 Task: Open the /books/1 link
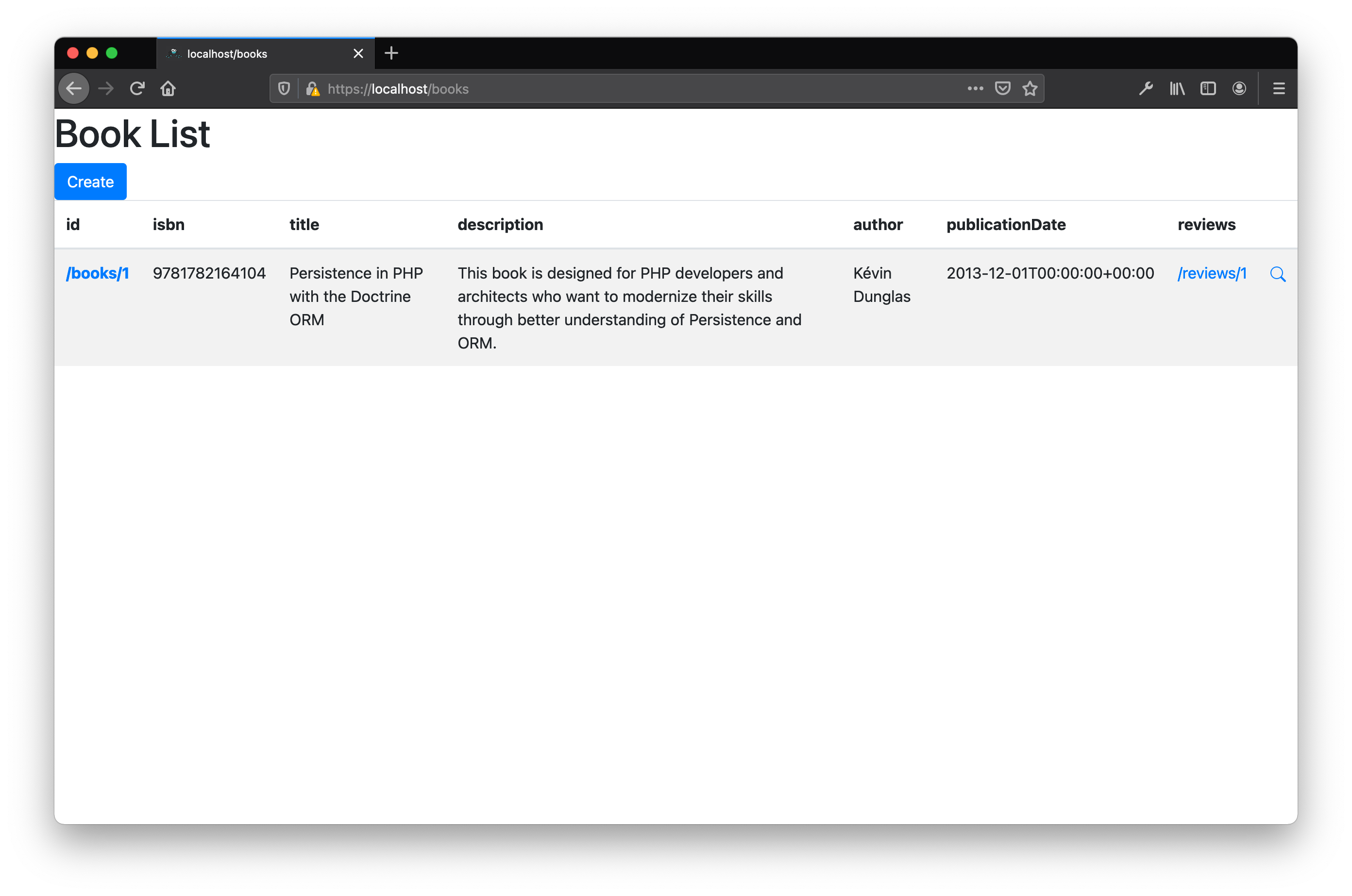tap(98, 273)
